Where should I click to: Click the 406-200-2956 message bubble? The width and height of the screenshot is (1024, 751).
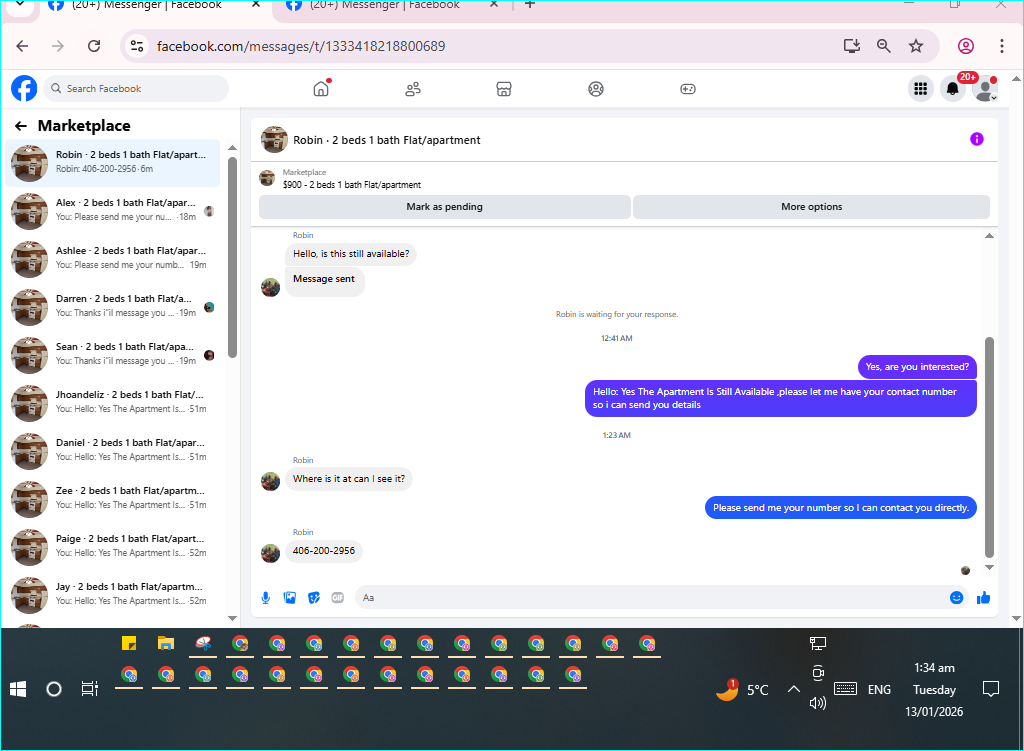click(324, 551)
